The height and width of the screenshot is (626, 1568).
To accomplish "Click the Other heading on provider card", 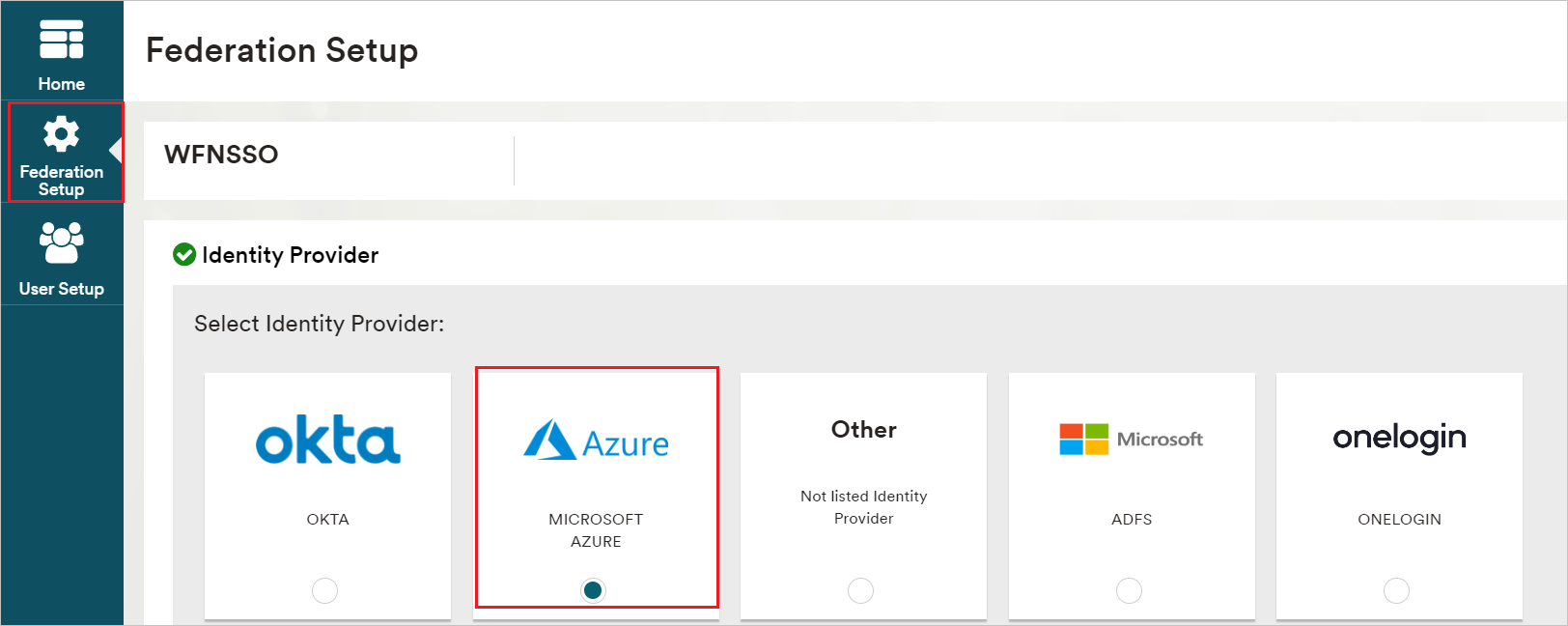I will click(864, 430).
